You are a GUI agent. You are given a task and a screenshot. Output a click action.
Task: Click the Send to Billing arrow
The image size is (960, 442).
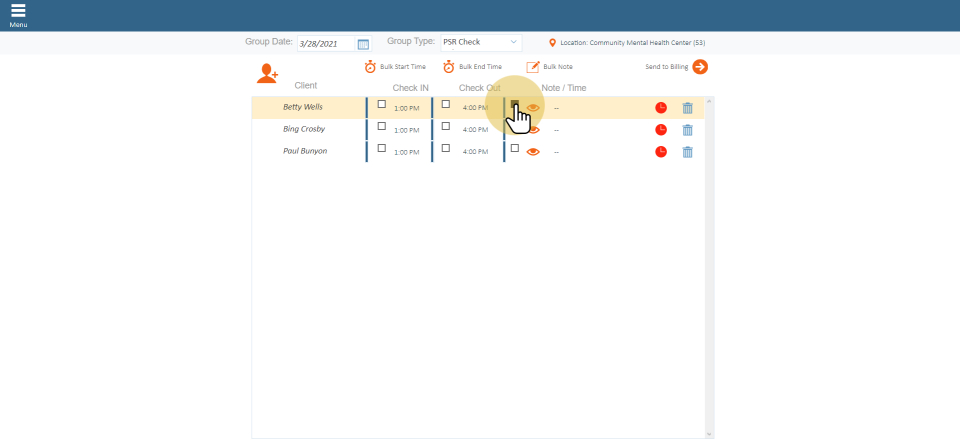[700, 67]
